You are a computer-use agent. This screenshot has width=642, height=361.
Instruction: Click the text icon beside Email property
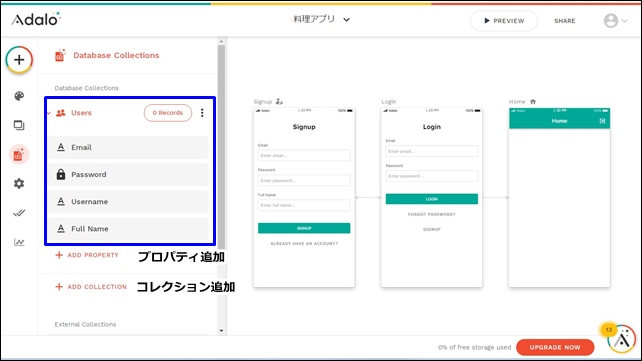tap(61, 147)
